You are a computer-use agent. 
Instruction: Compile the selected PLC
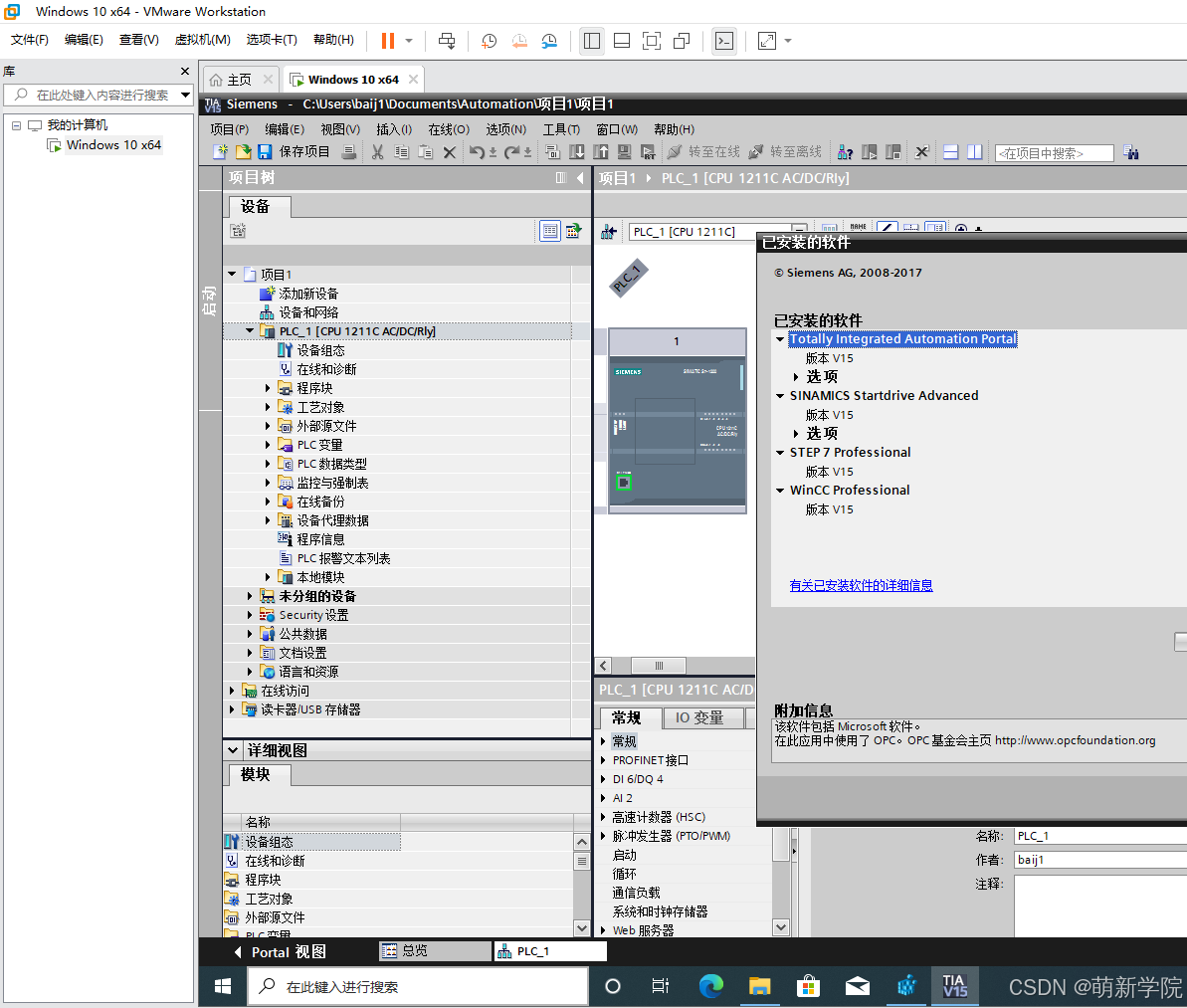click(552, 152)
